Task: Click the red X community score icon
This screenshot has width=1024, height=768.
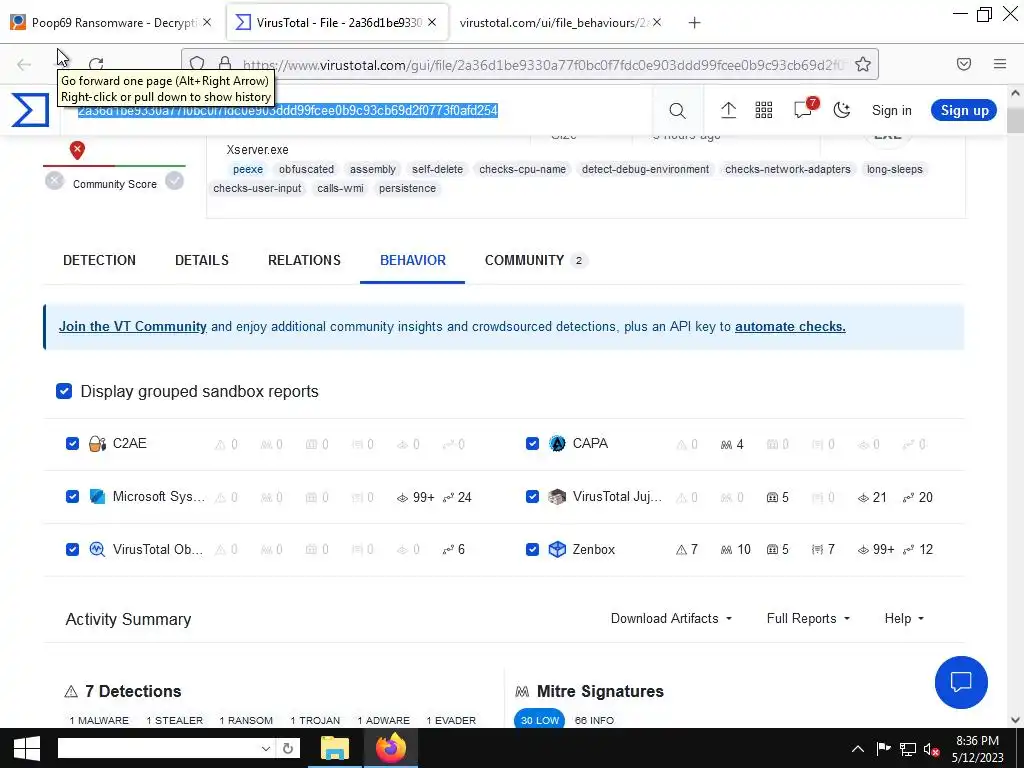Action: [x=77, y=150]
